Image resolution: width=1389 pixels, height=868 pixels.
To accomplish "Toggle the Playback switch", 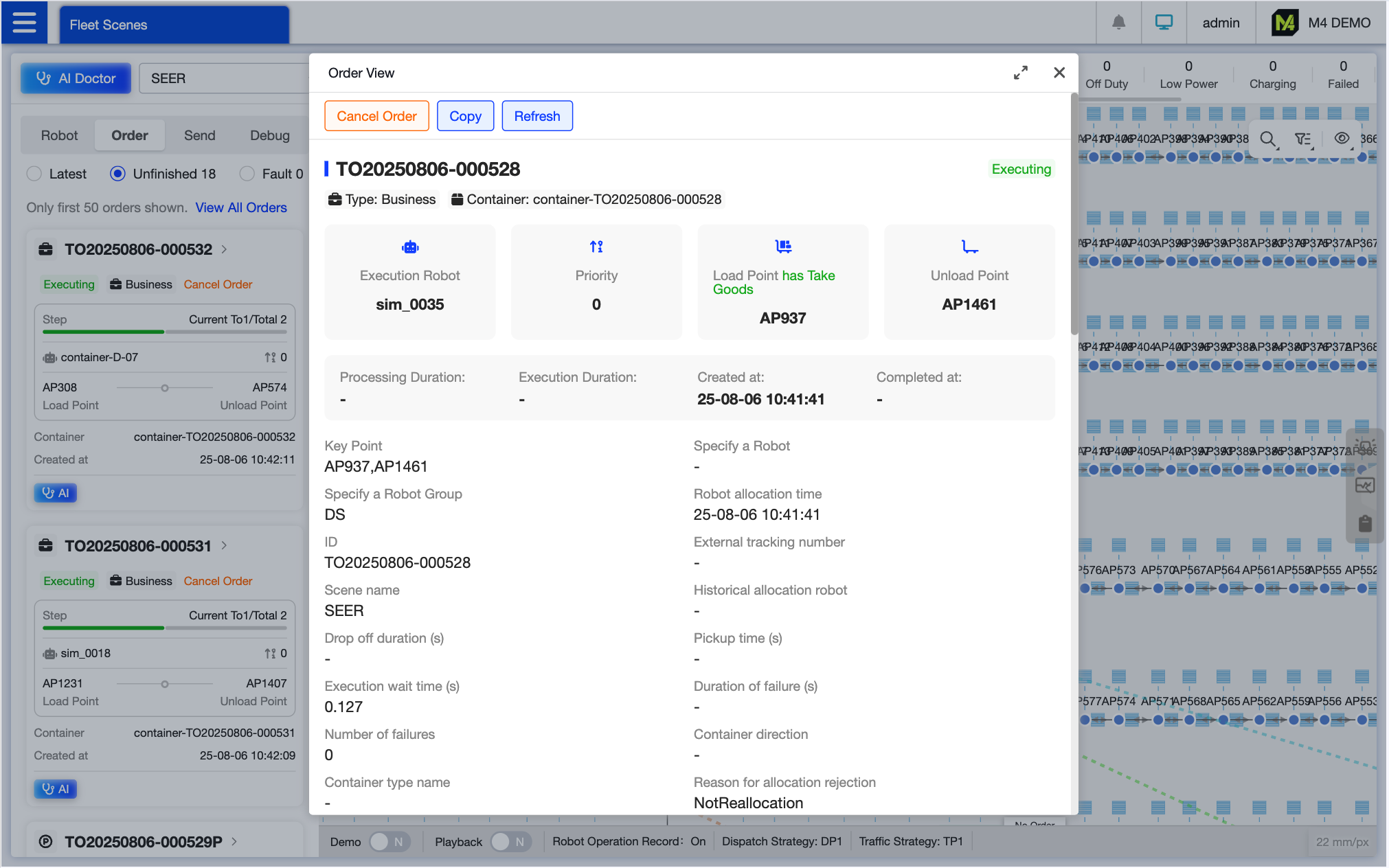I will pos(510,842).
